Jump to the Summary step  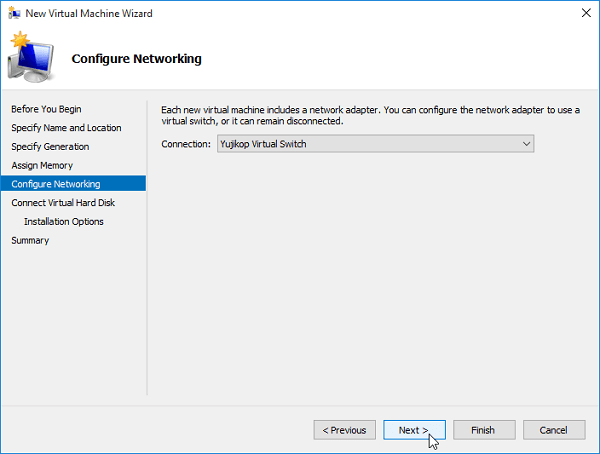(30, 240)
